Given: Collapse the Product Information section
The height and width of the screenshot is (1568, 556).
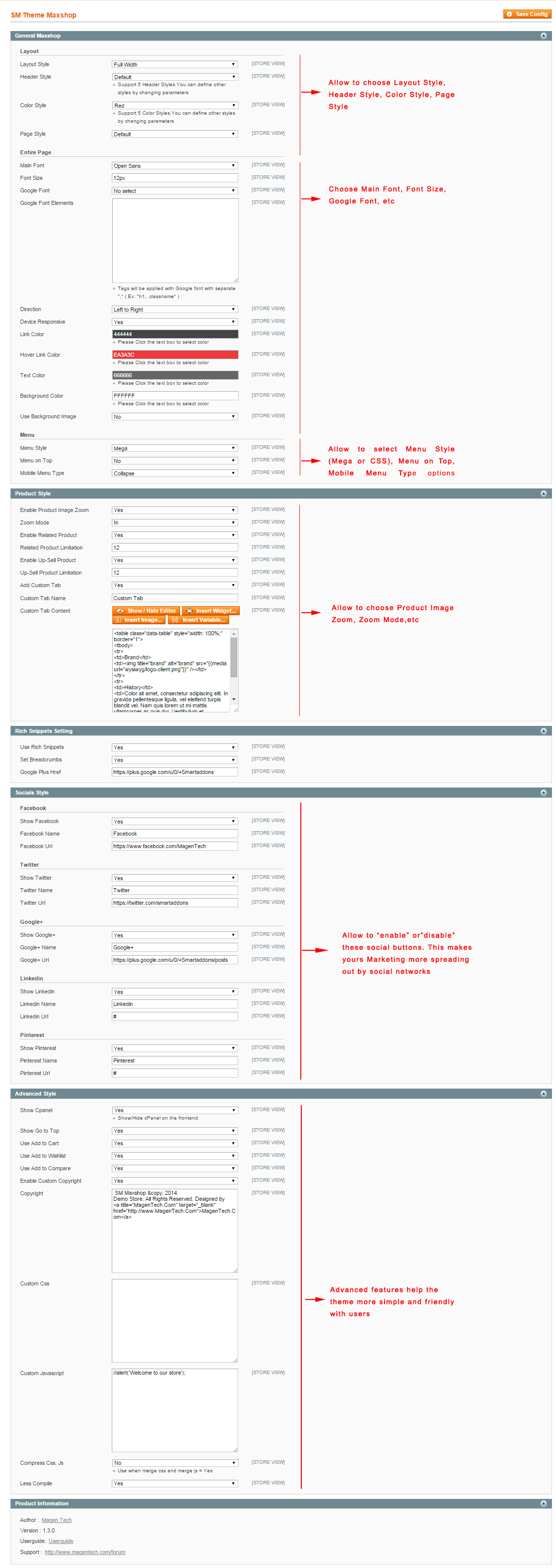Looking at the screenshot, I should click(543, 1503).
